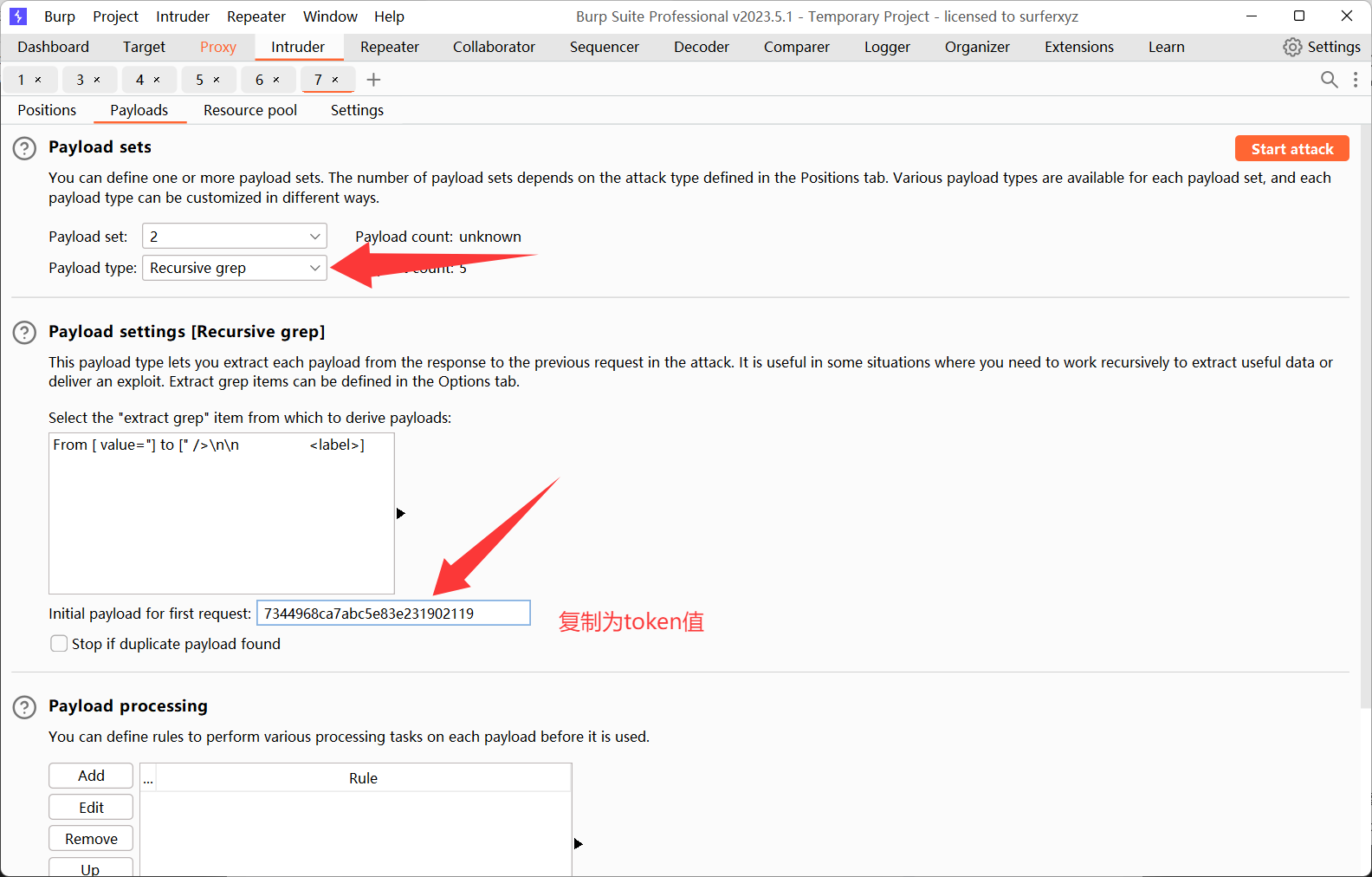Select Intruder attack tab 3
This screenshot has width=1372, height=877.
coord(81,80)
